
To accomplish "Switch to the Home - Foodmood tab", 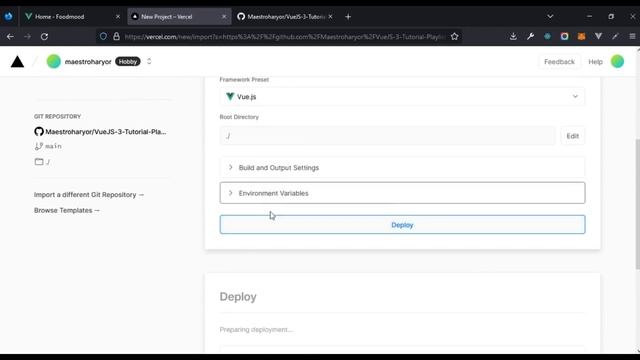I will [71, 17].
